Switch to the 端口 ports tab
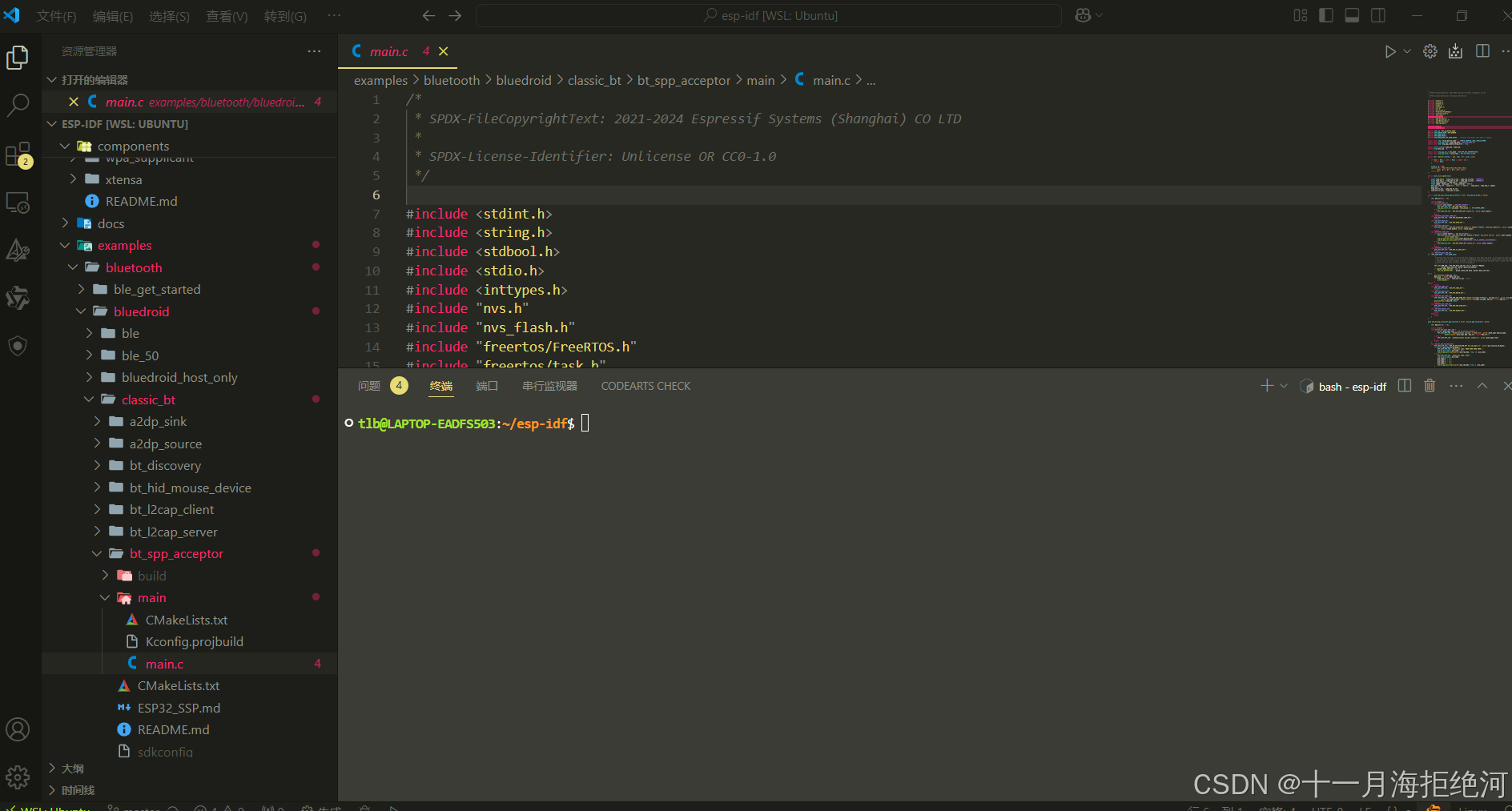Viewport: 1512px width, 811px height. (x=487, y=386)
